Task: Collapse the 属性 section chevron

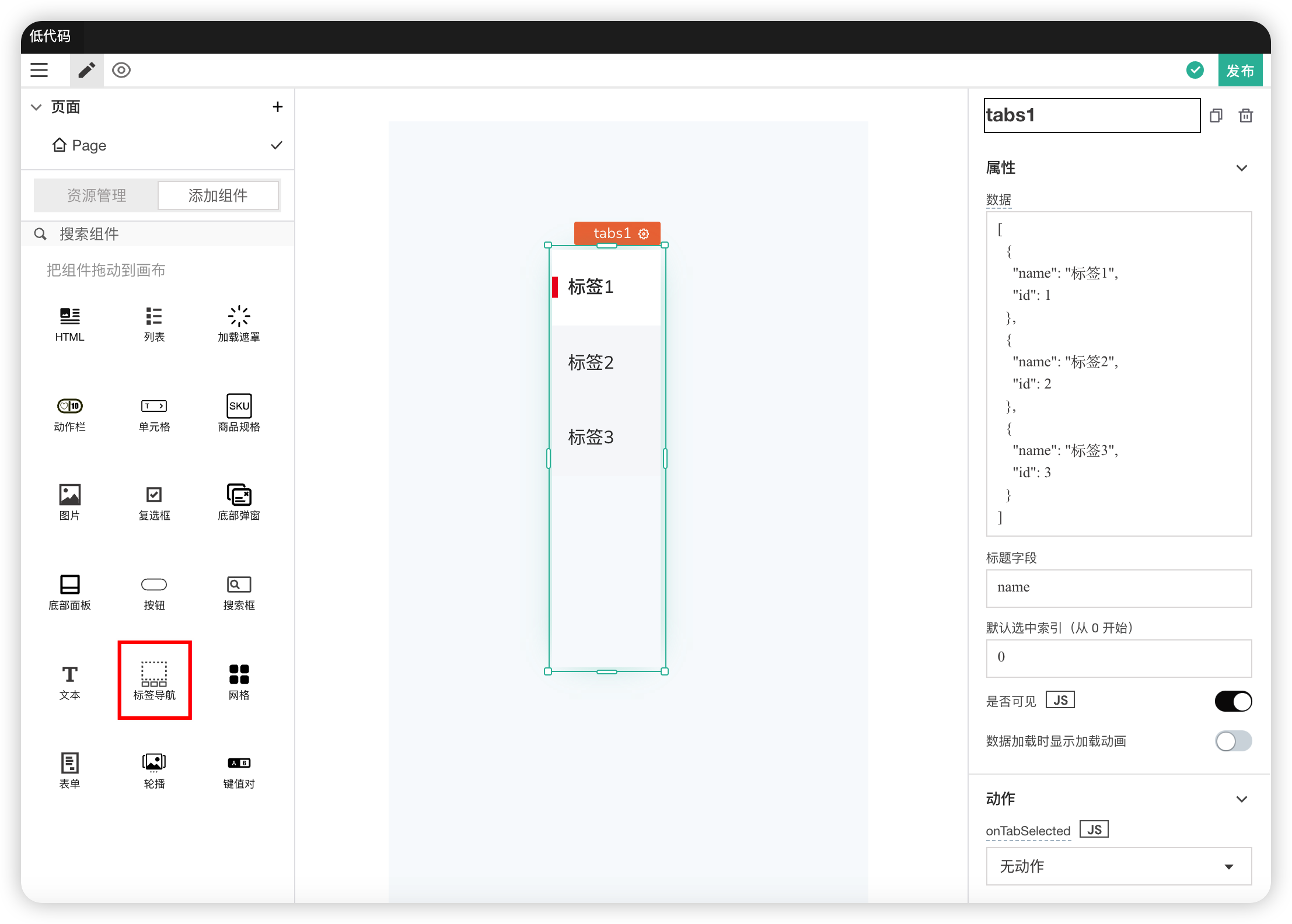Action: (1241, 168)
